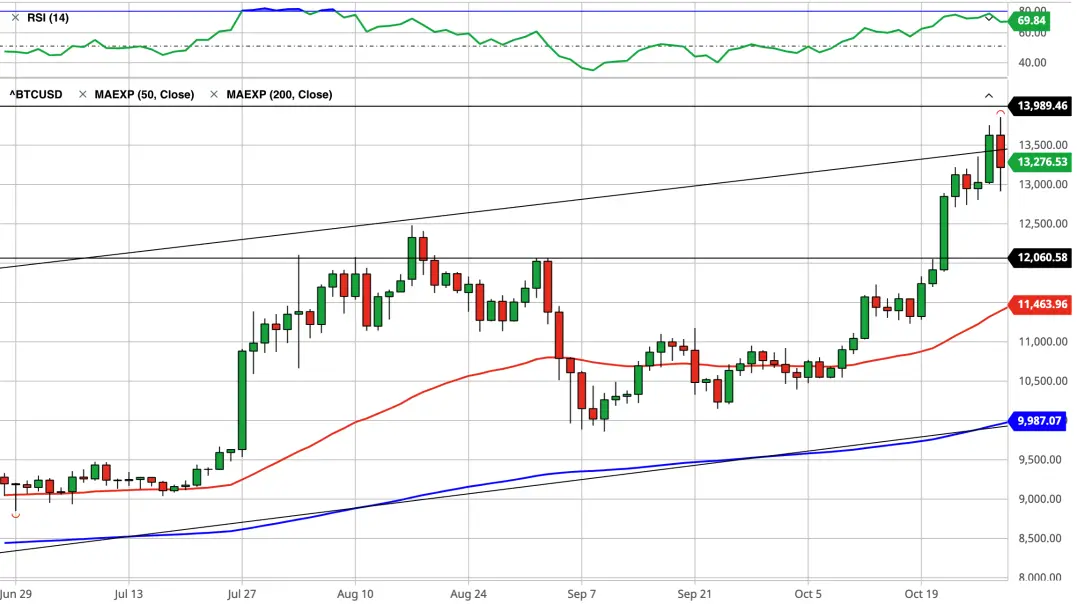Open the MAEXP (200, Close) label settings
1077x604 pixels.
pyautogui.click(x=280, y=94)
